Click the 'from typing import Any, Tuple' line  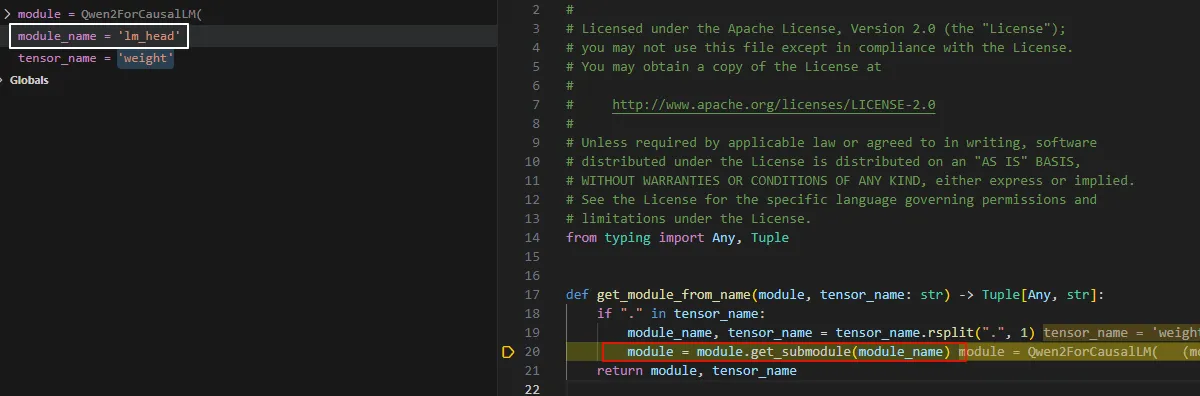[x=677, y=237]
